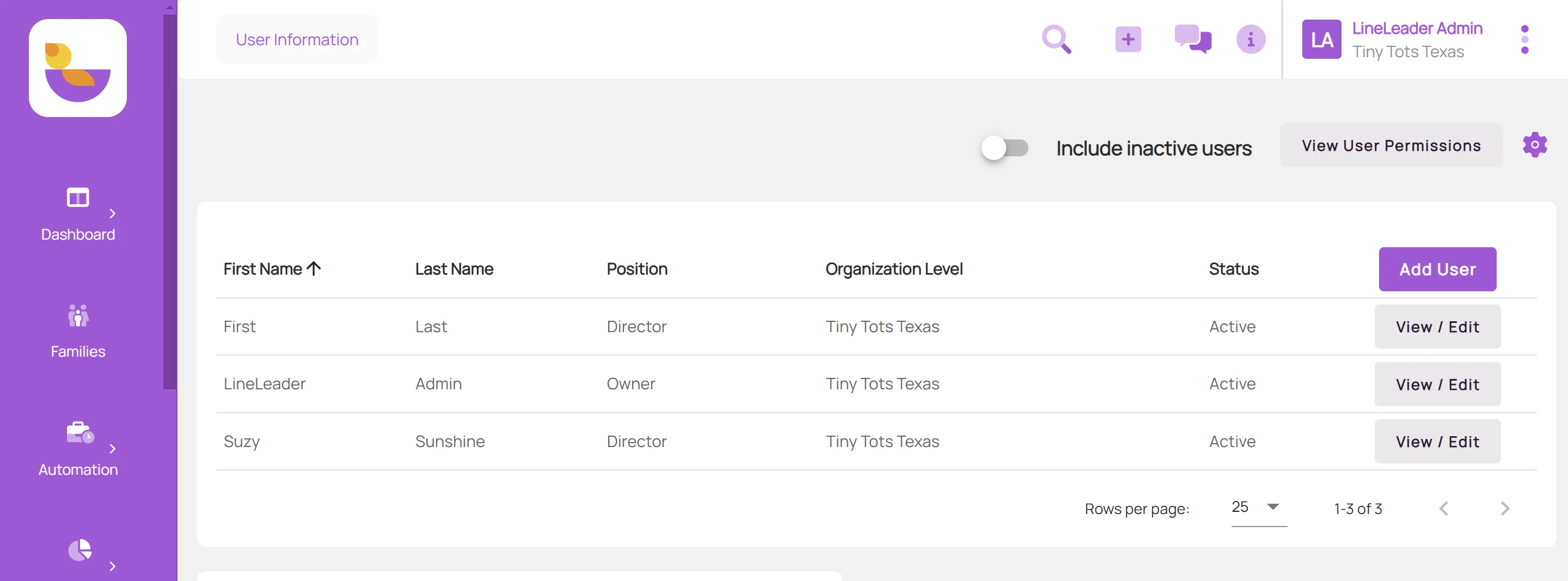Screen dimensions: 1568x581
Task: Click 'Tiny Tots Texas' under account name
Action: click(x=1408, y=52)
